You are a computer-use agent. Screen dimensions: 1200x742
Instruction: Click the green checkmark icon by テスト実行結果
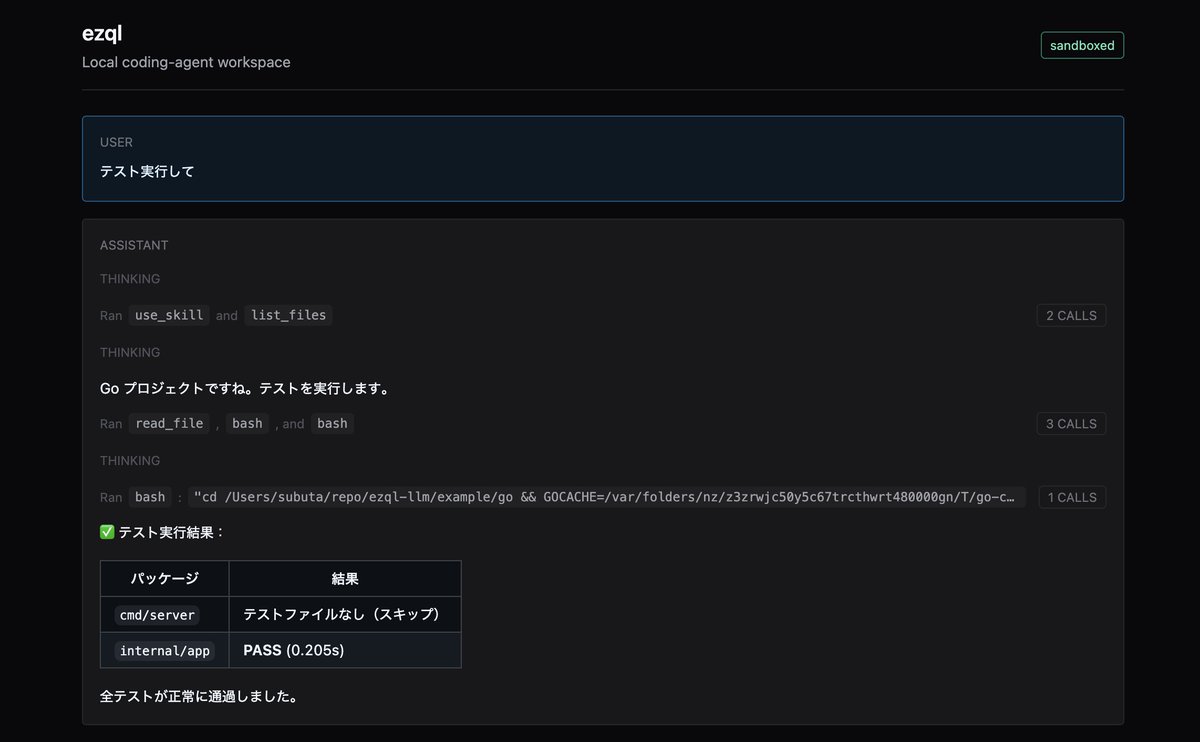(108, 532)
